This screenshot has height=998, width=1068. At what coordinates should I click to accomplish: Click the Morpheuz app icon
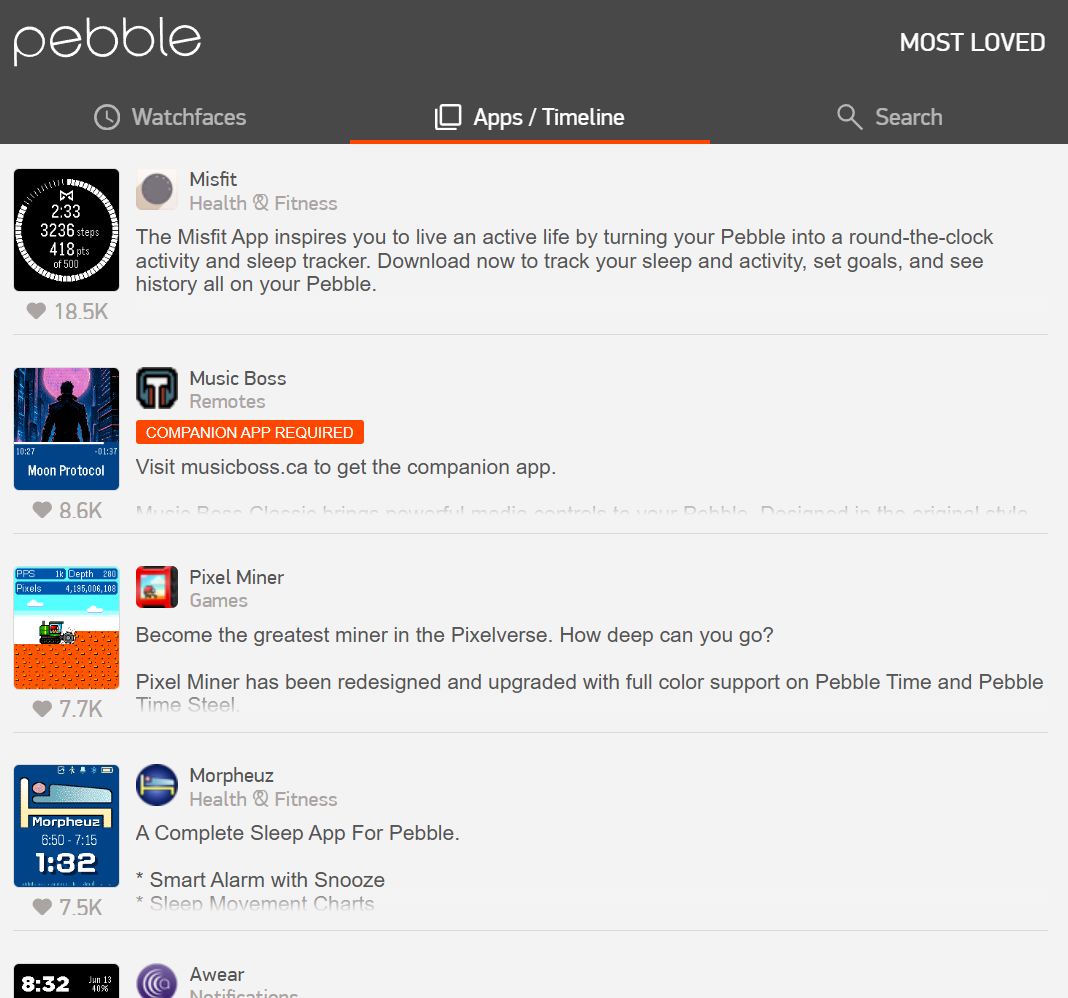point(157,785)
